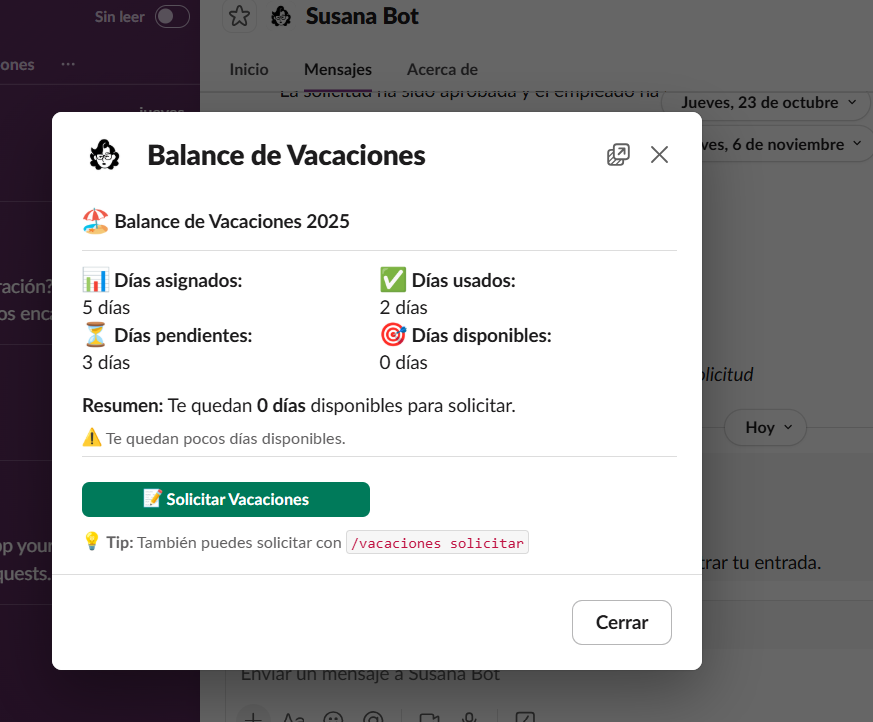Switch to the Inicio tab
This screenshot has height=722, width=873.
click(x=248, y=69)
